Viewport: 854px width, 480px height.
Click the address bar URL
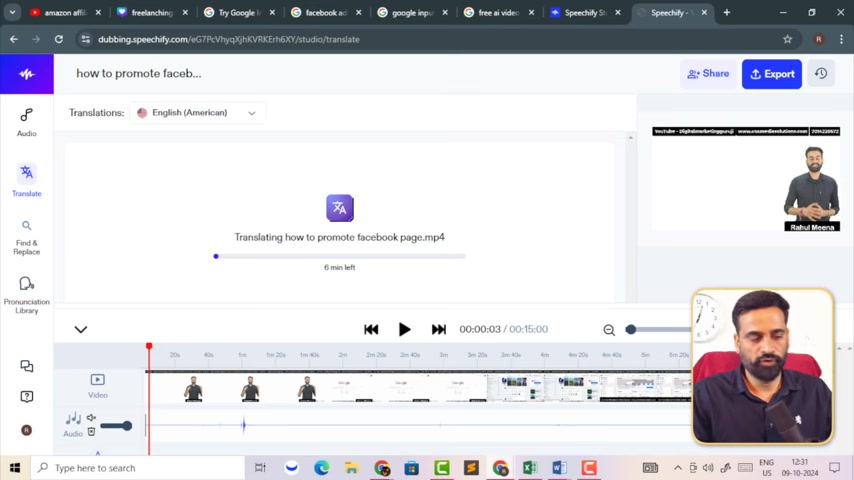229,39
